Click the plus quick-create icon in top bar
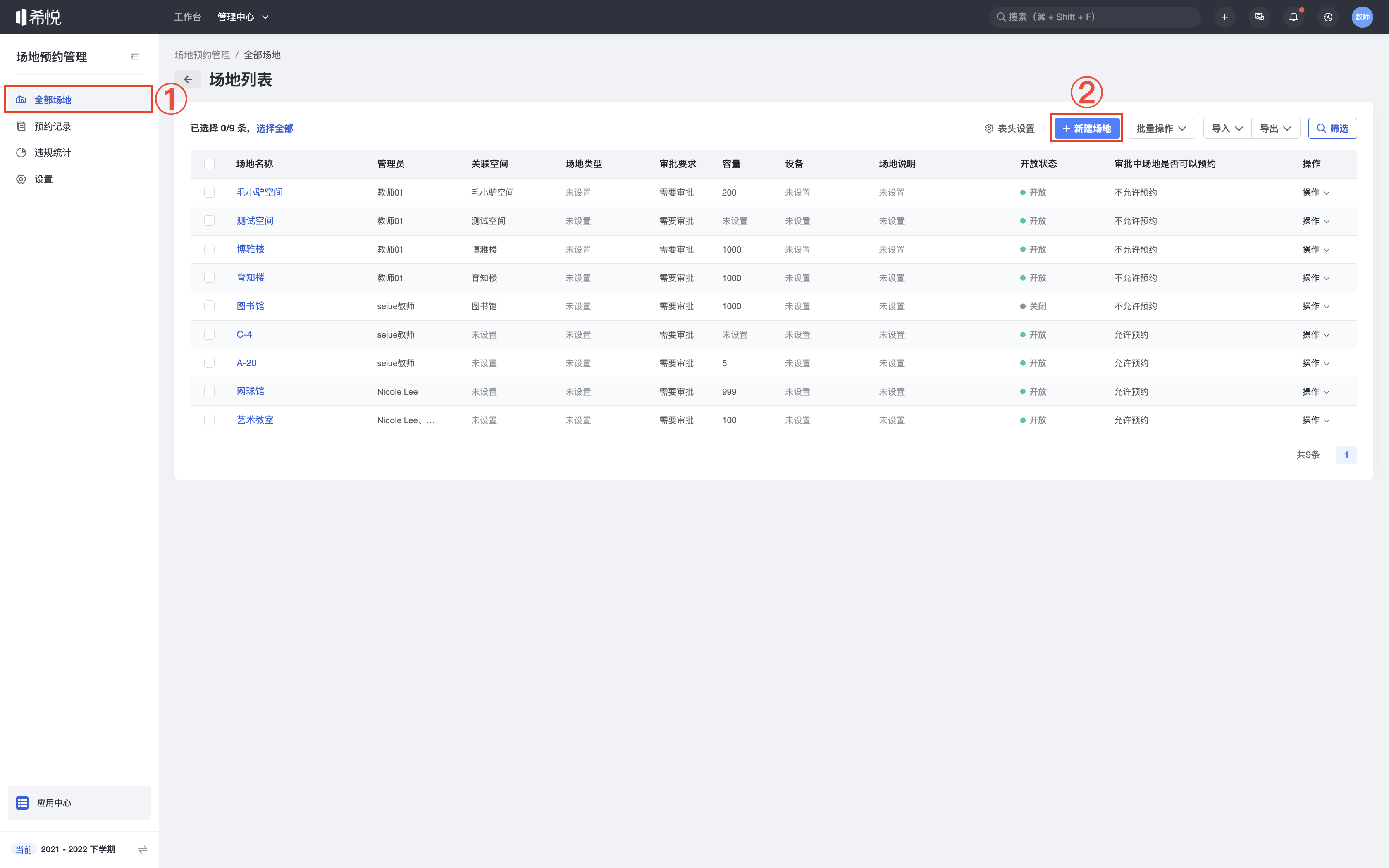Screen dimensions: 1389x868 pos(1224,17)
